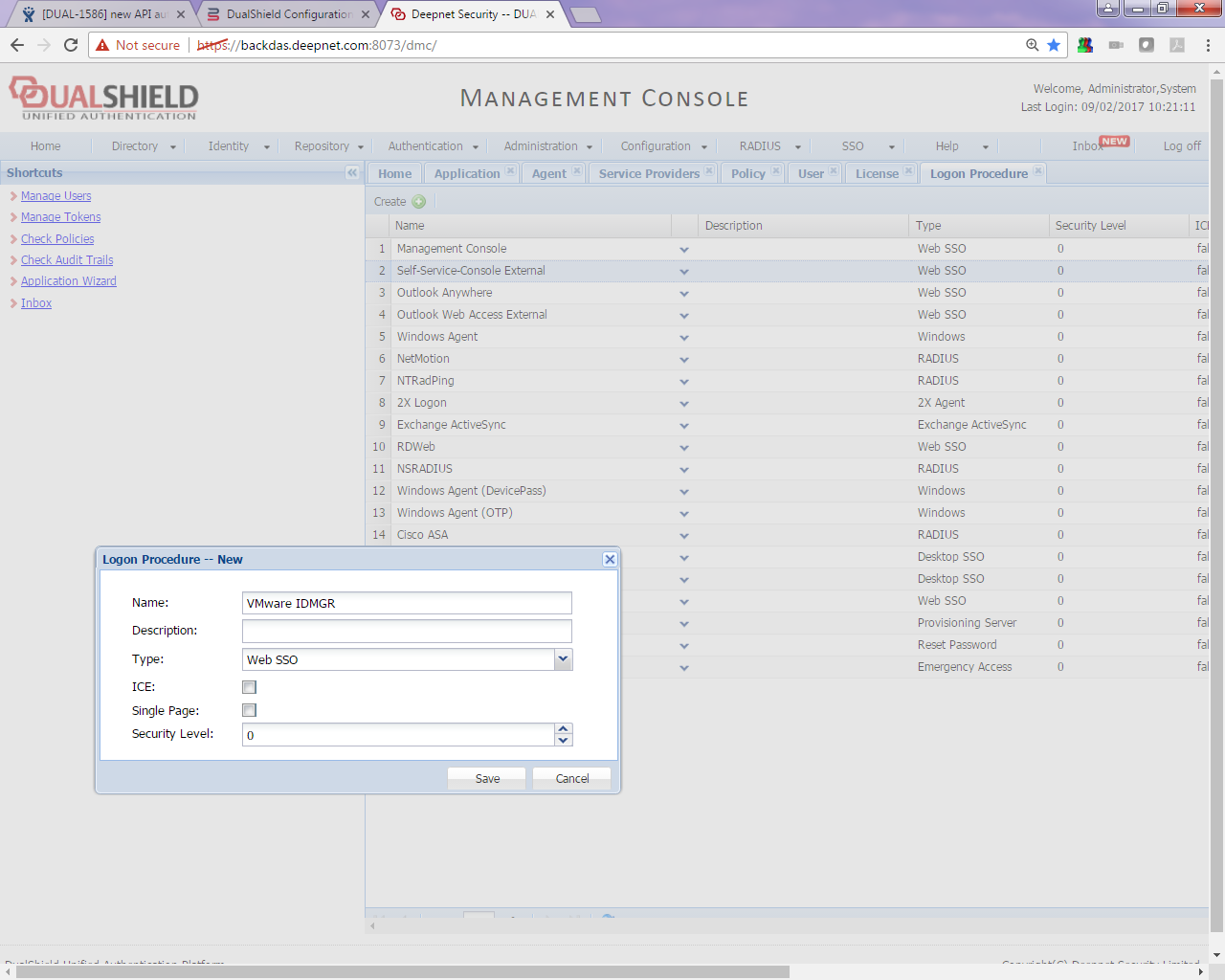Close the Service Providers tab
Screen dimensions: 1225x980
click(709, 171)
